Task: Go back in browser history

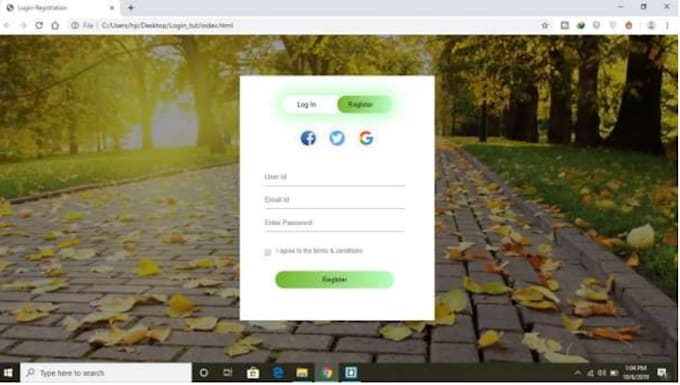Action: pos(7,26)
